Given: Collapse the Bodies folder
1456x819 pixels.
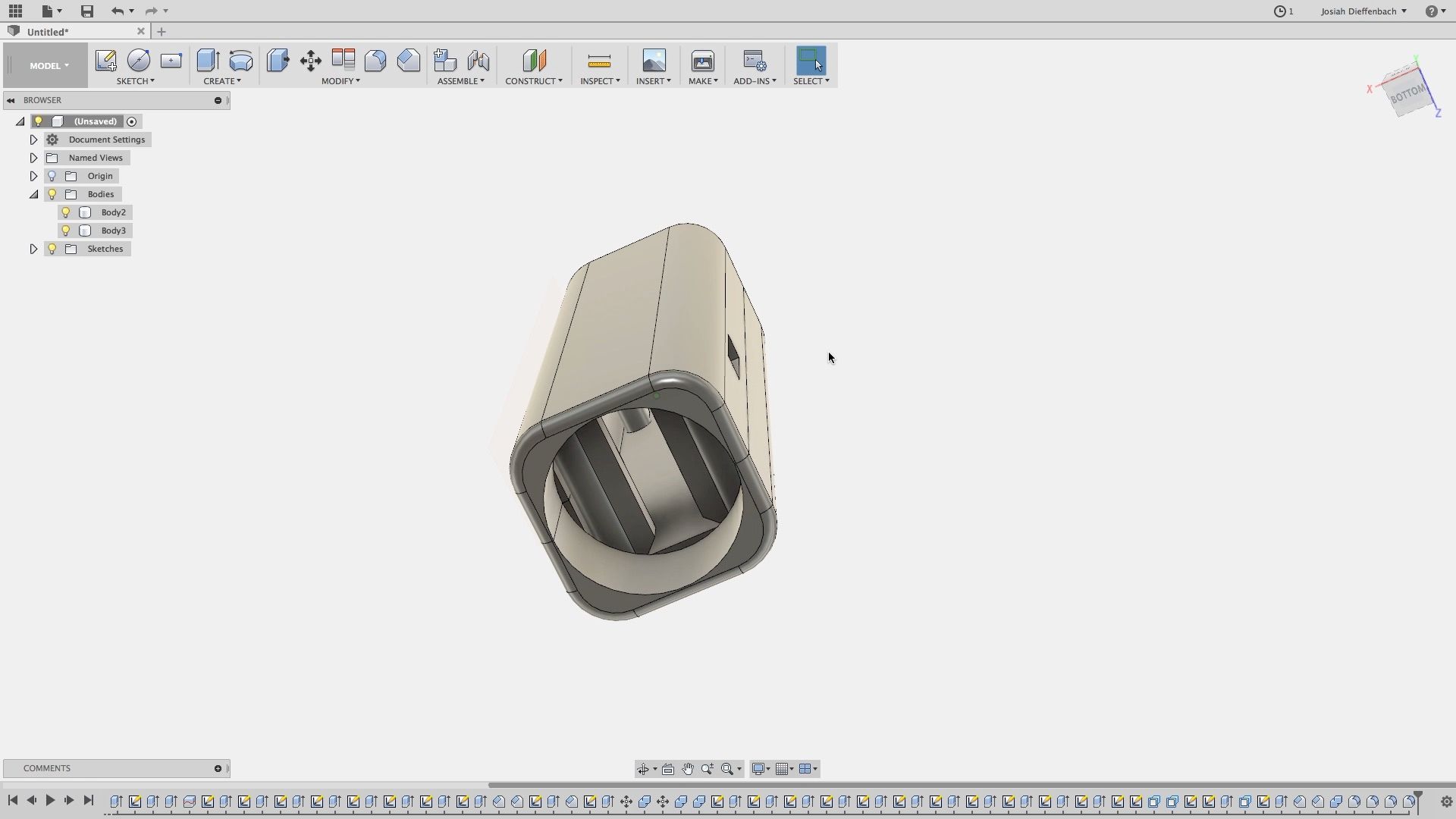Looking at the screenshot, I should pyautogui.click(x=33, y=194).
